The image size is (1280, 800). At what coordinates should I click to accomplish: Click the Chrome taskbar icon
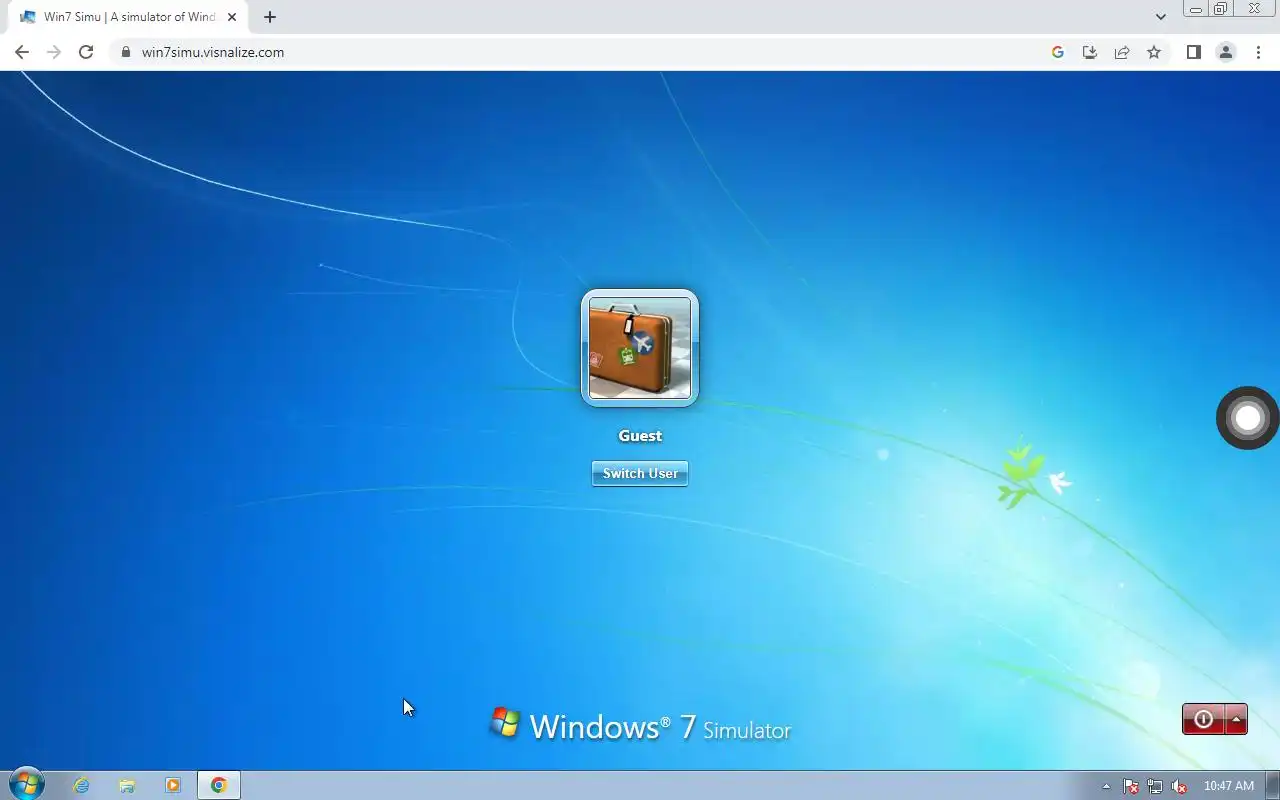coord(219,785)
